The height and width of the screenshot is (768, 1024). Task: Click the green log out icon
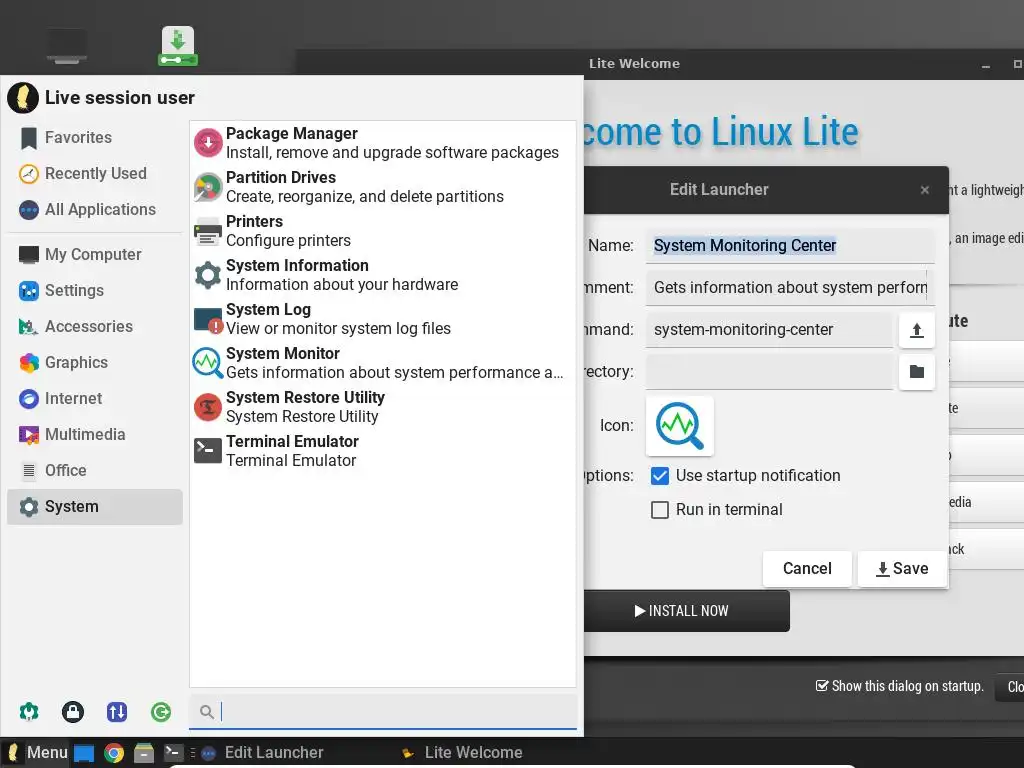[161, 712]
